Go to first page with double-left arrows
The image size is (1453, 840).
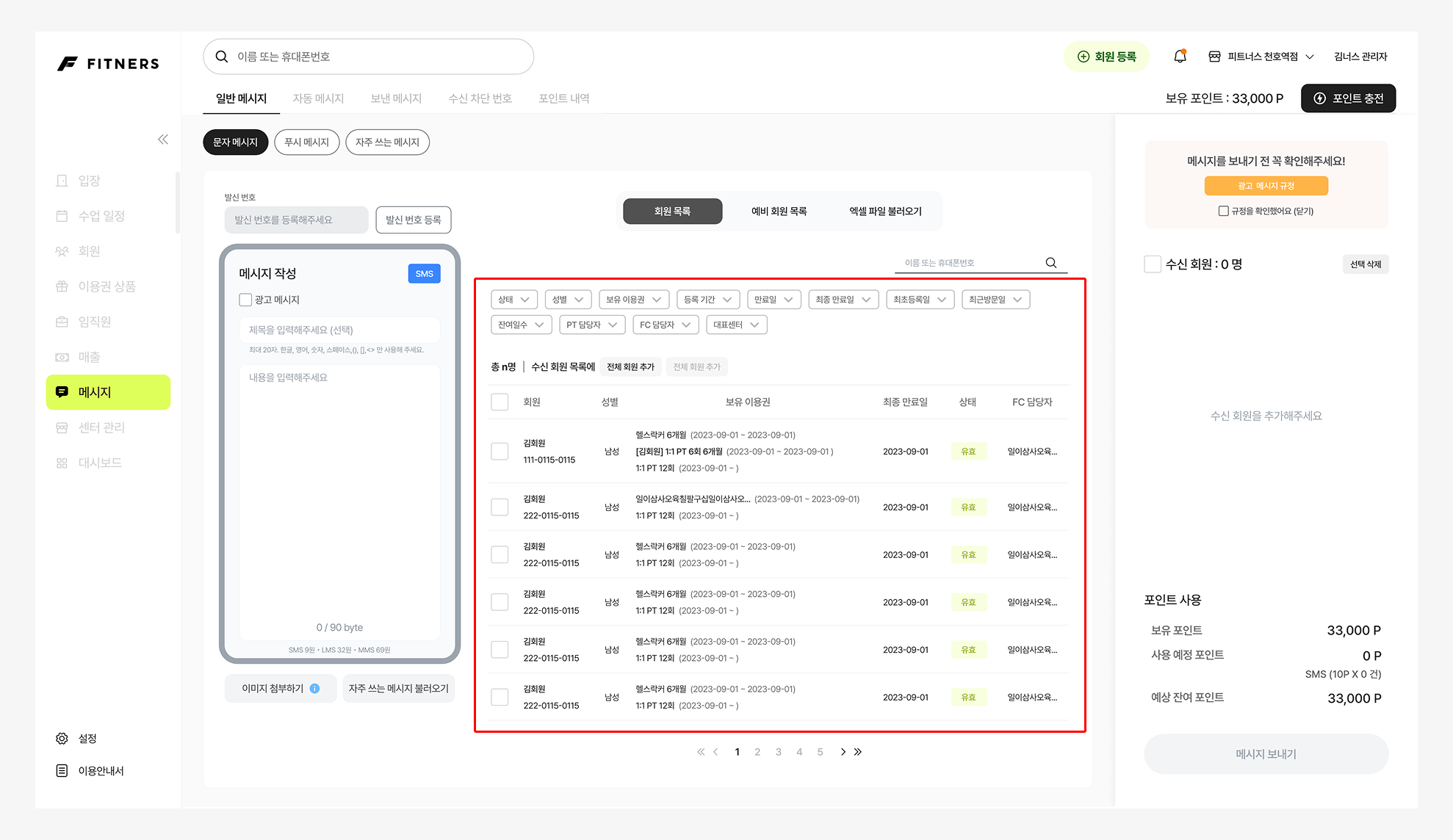[701, 752]
